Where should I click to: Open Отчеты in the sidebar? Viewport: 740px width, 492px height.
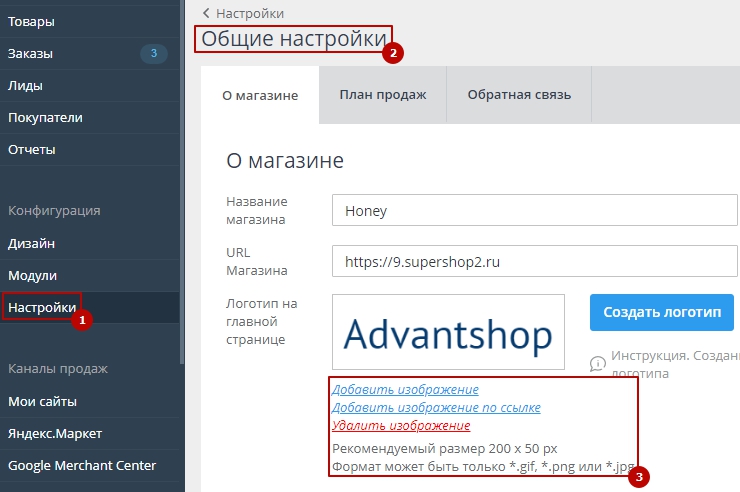[x=32, y=149]
